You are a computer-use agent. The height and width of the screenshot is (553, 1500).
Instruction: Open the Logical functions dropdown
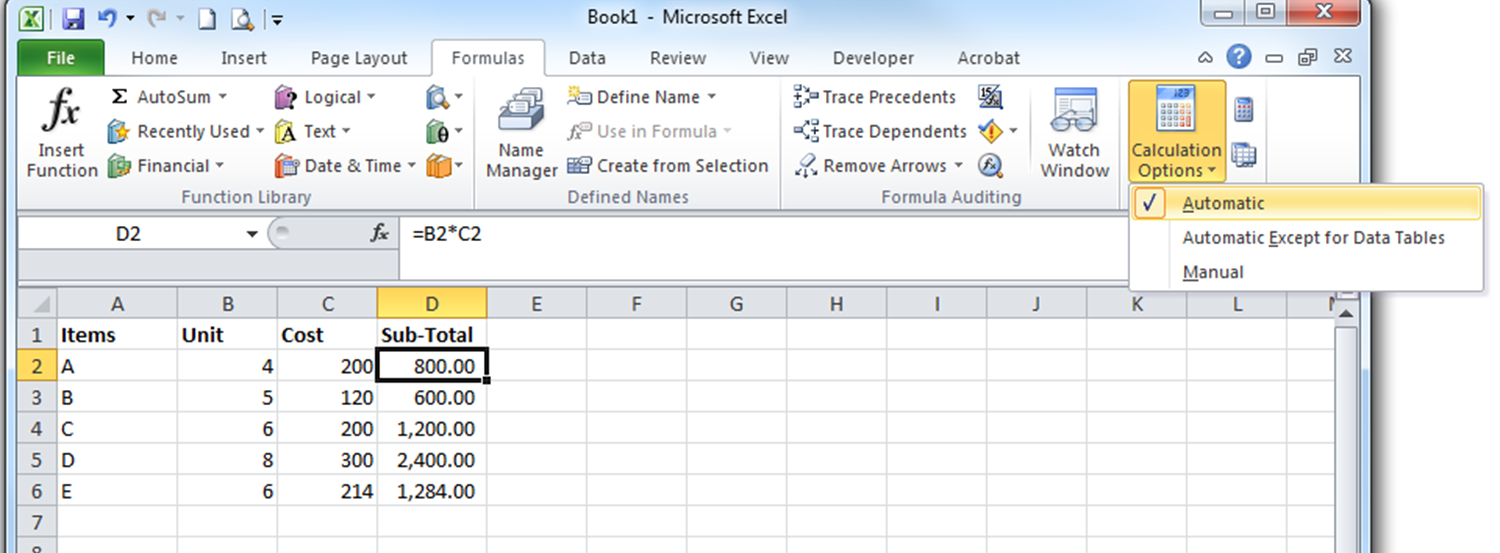click(x=370, y=97)
